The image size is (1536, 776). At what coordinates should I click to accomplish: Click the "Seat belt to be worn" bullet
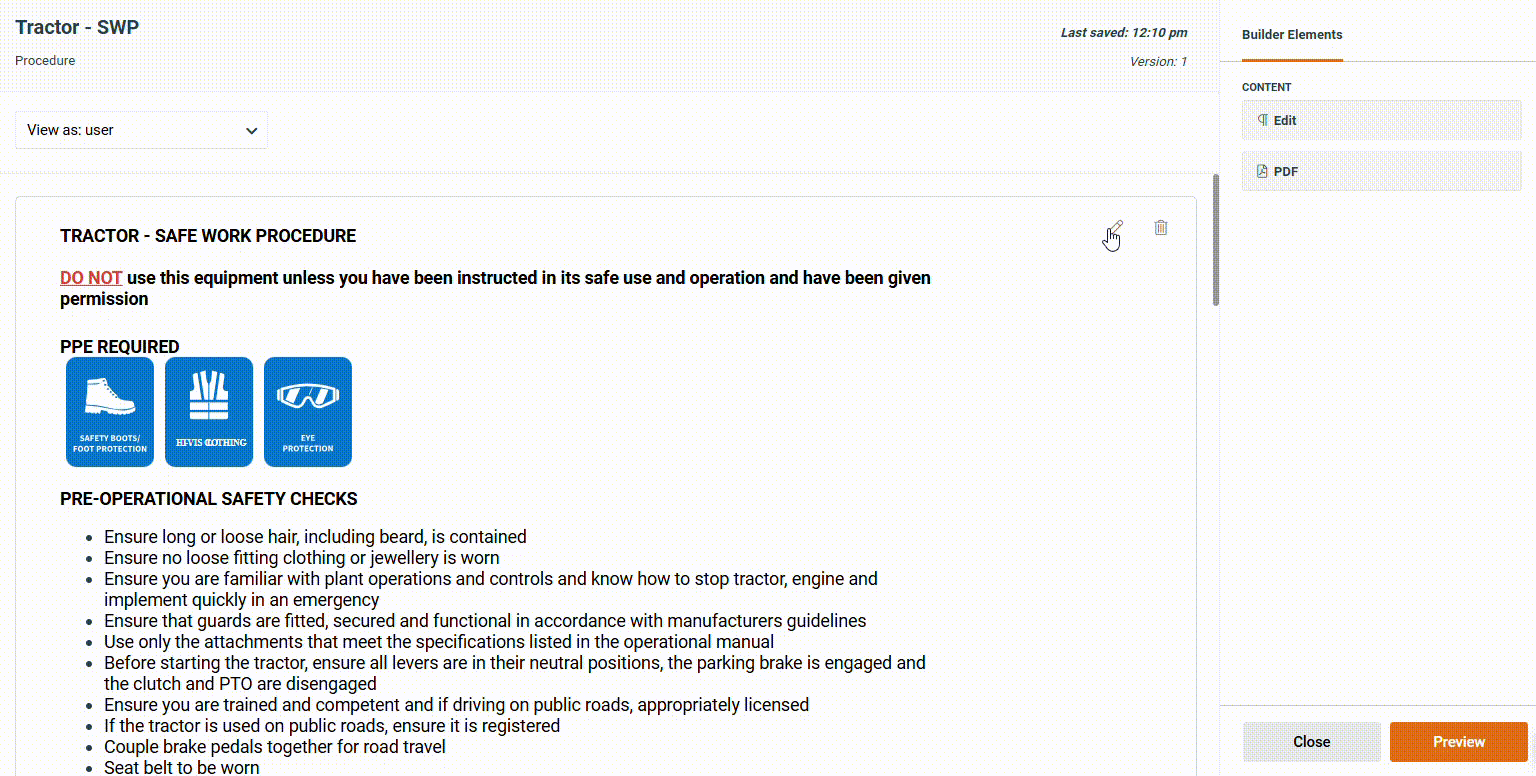tap(182, 768)
